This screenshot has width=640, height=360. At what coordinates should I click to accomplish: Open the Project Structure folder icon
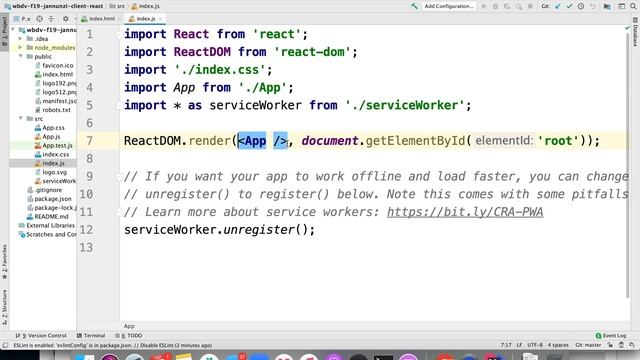click(x=607, y=6)
